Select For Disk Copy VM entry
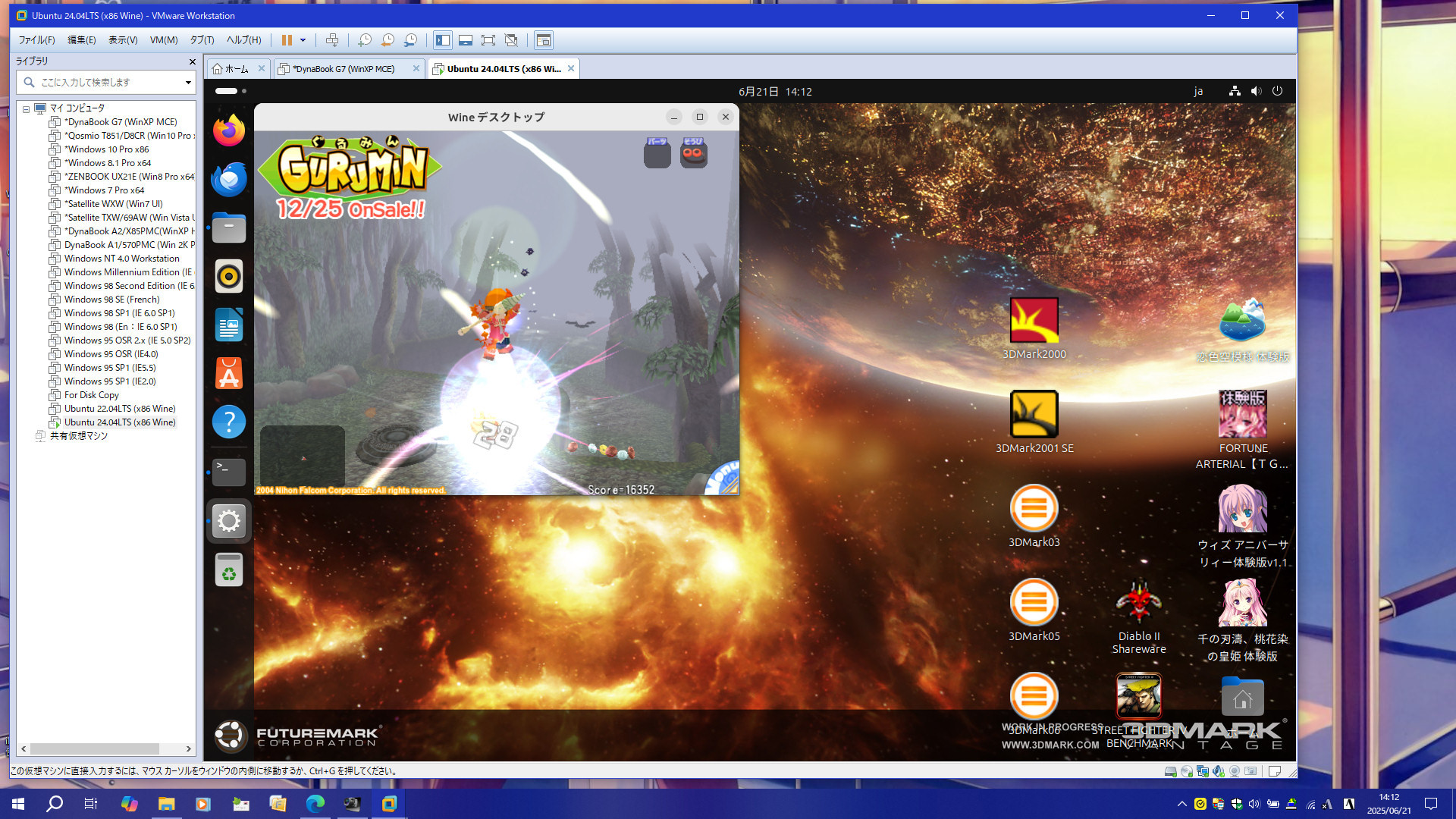Viewport: 1456px width, 819px height. (x=91, y=395)
